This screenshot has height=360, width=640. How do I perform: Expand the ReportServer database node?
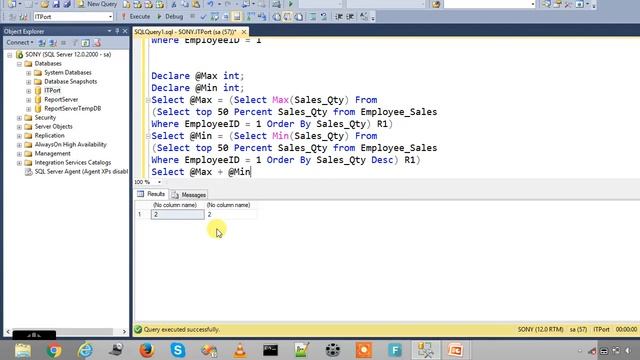click(29, 100)
